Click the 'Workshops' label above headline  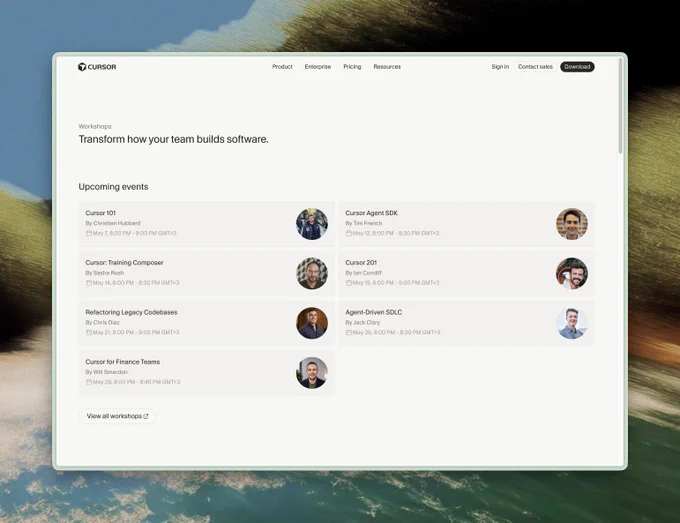point(95,127)
